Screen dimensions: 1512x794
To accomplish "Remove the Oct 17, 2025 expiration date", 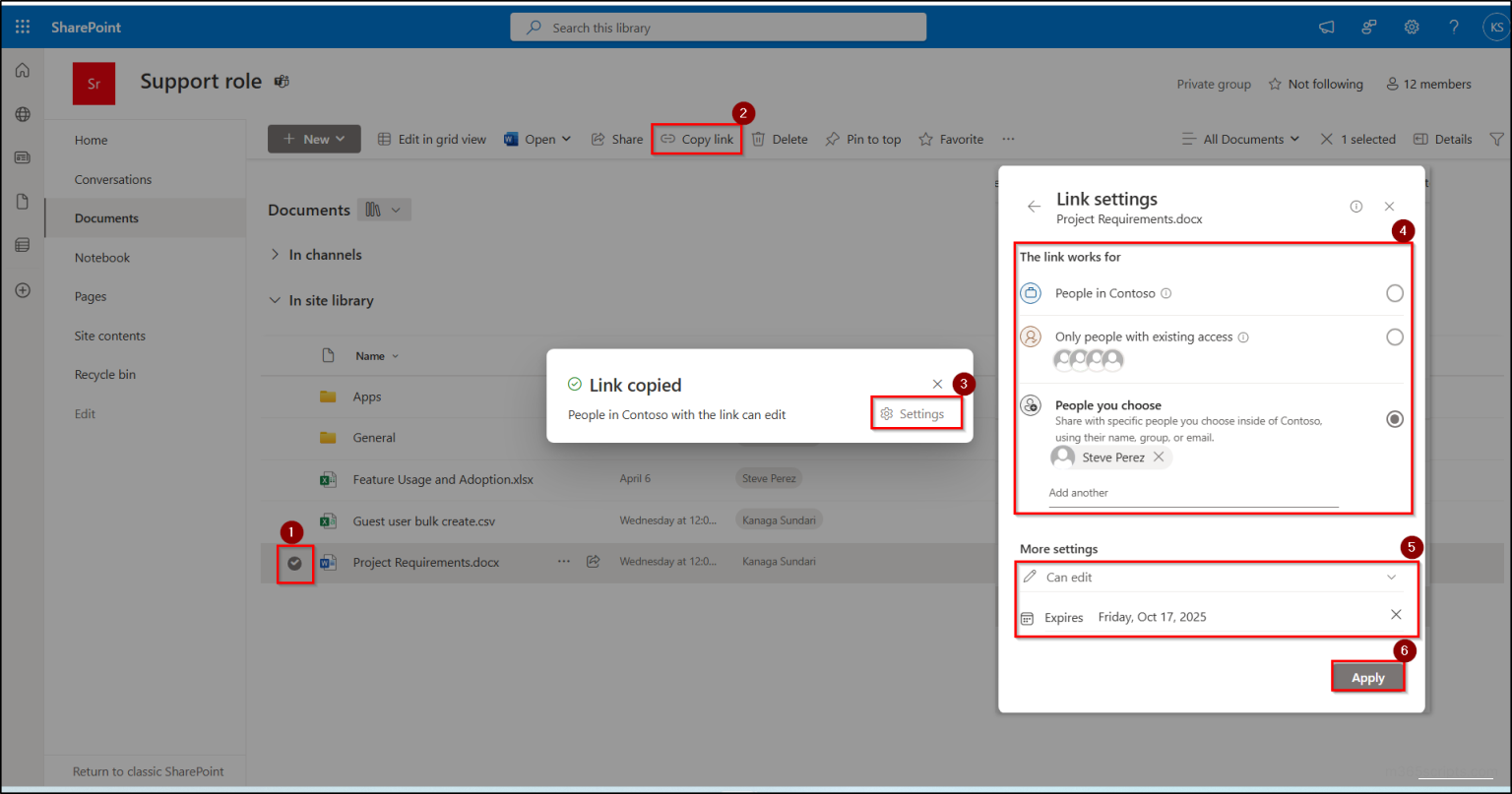I will point(1396,614).
